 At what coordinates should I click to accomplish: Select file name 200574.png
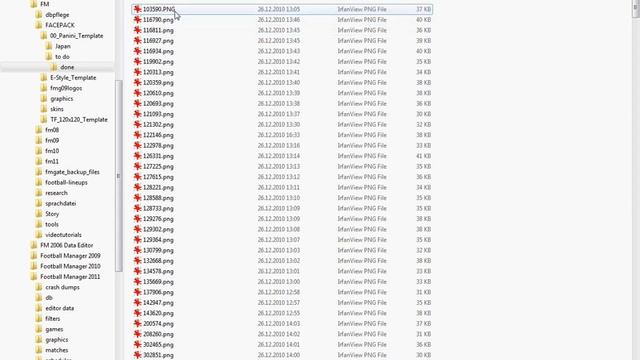pyautogui.click(x=158, y=324)
